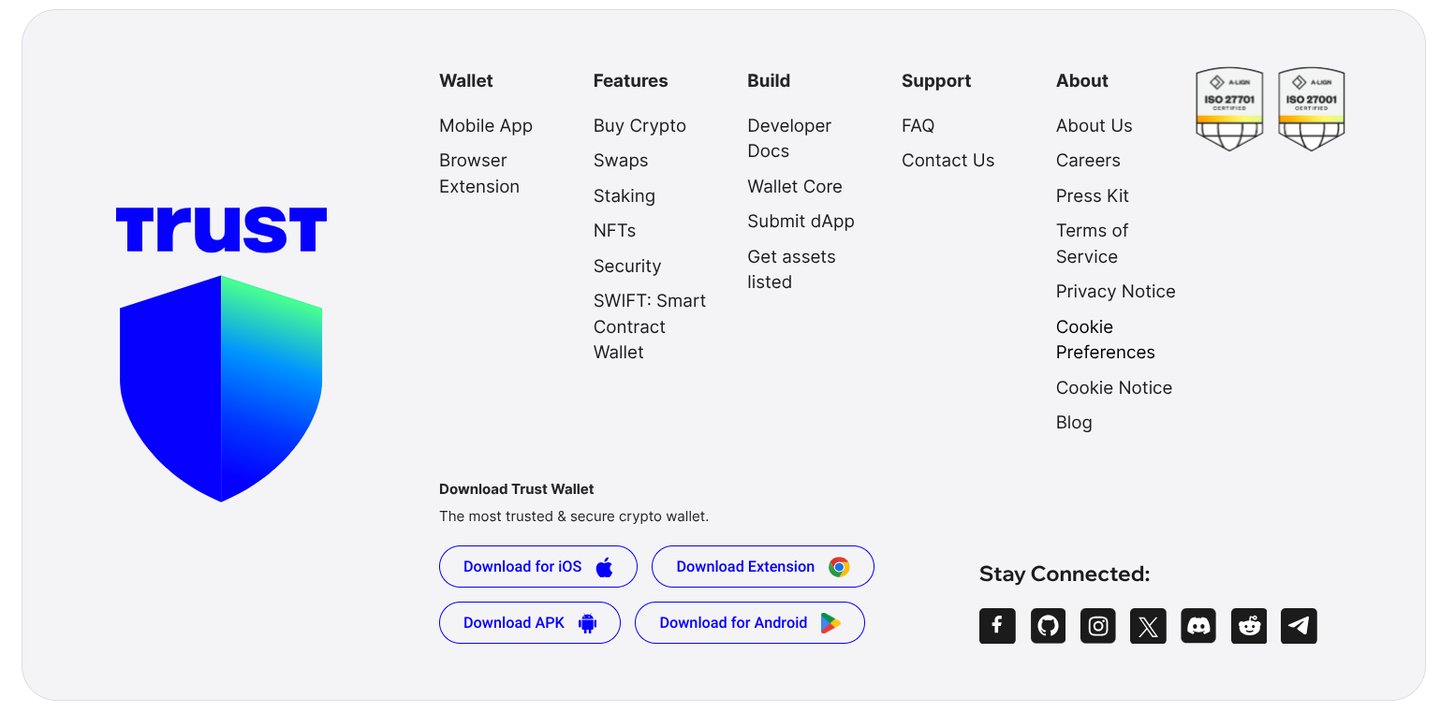Open the Buy Crypto link
Viewport: 1440px width, 709px height.
(x=639, y=126)
